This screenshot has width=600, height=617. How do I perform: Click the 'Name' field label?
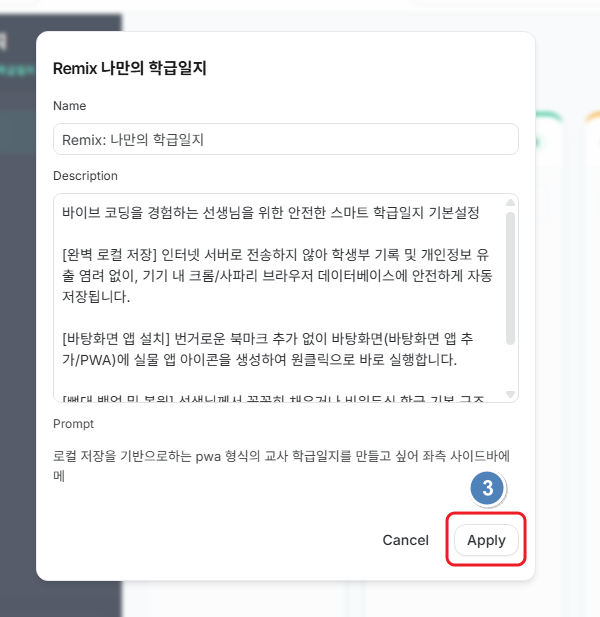(70, 105)
